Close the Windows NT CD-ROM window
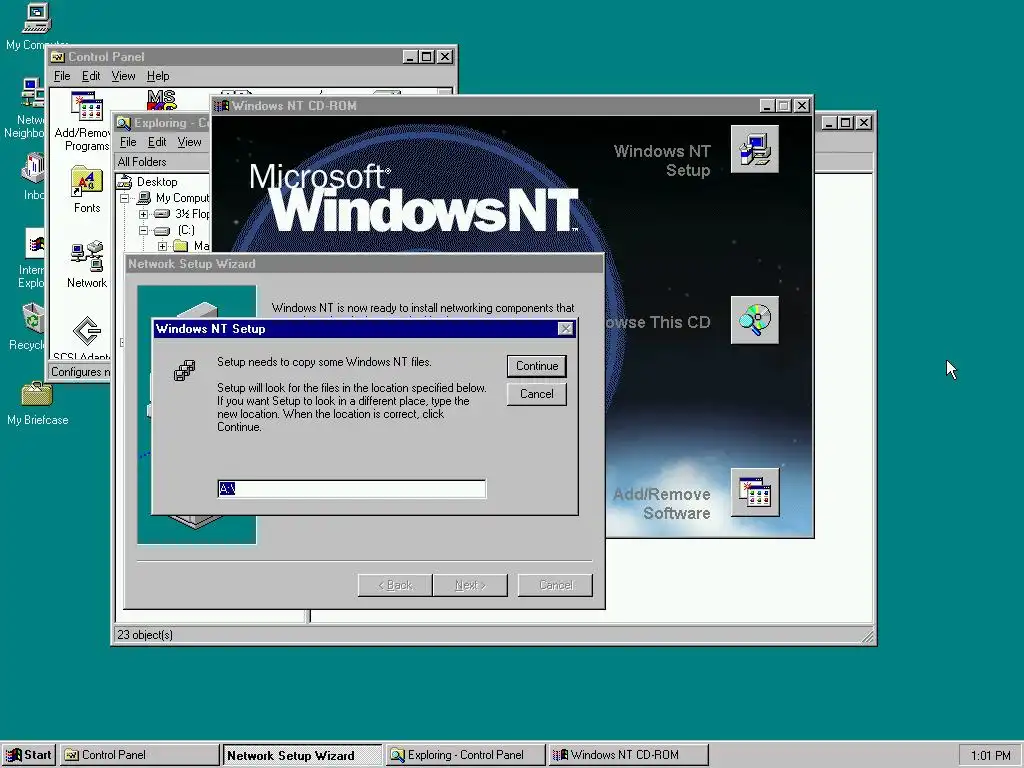The image size is (1024, 768). click(802, 105)
